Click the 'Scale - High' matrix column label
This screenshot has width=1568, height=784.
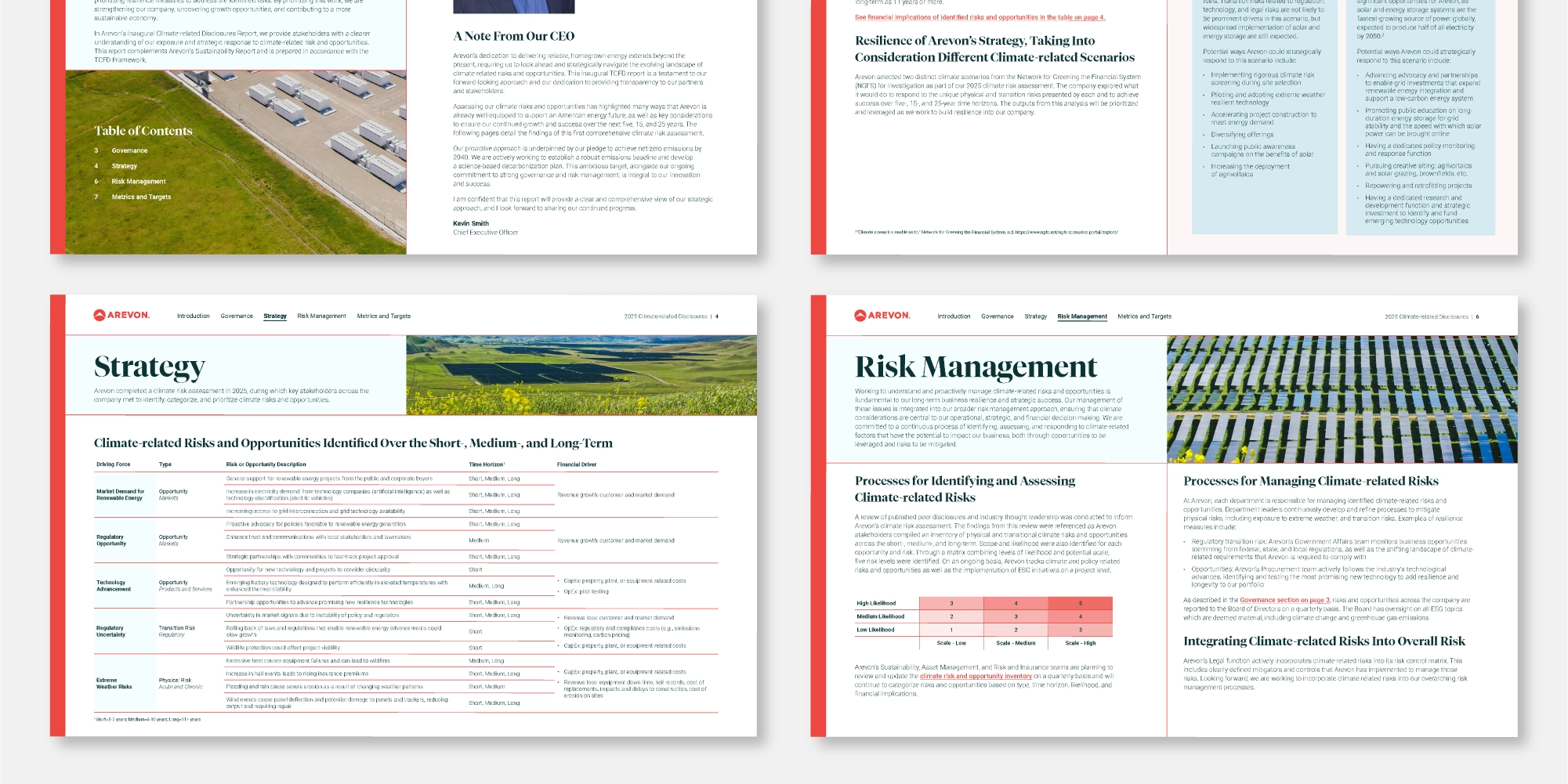point(1081,643)
